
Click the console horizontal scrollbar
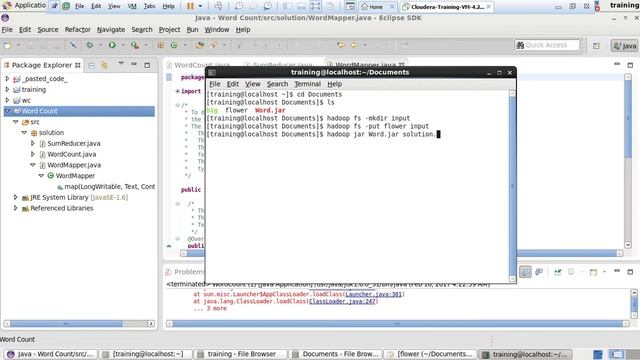point(398,324)
